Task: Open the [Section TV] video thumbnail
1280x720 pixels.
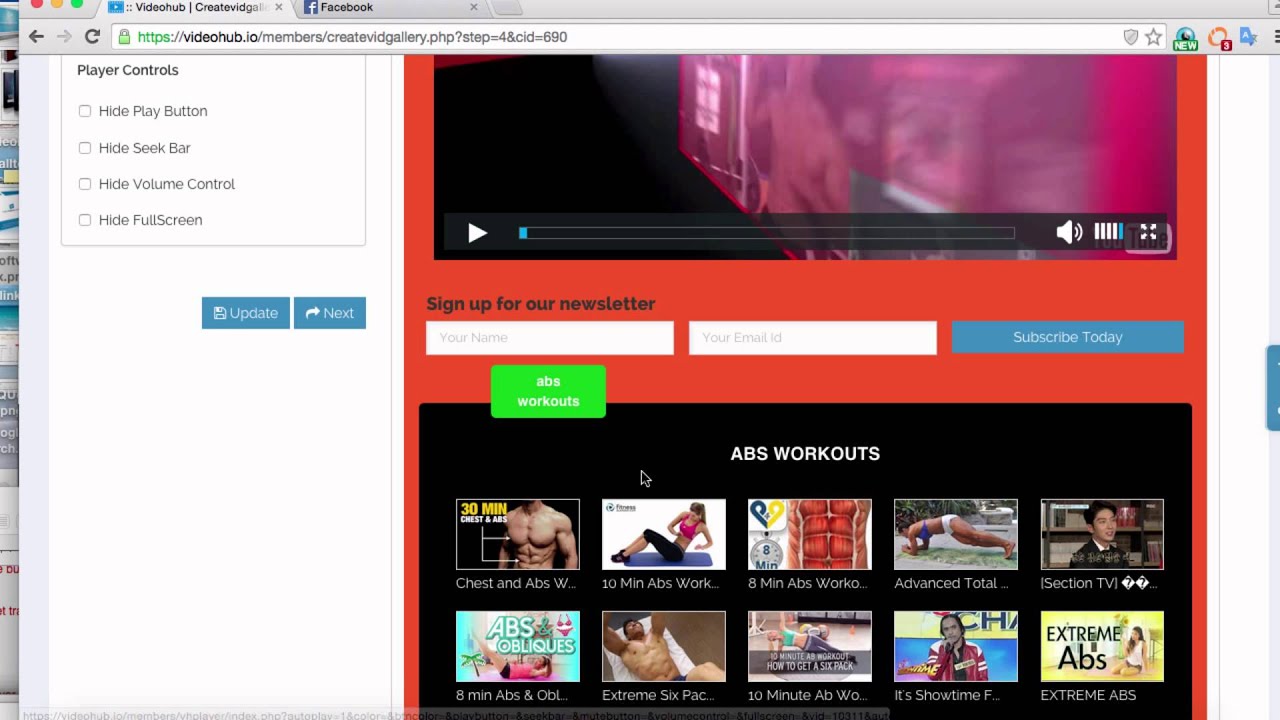Action: tap(1101, 534)
